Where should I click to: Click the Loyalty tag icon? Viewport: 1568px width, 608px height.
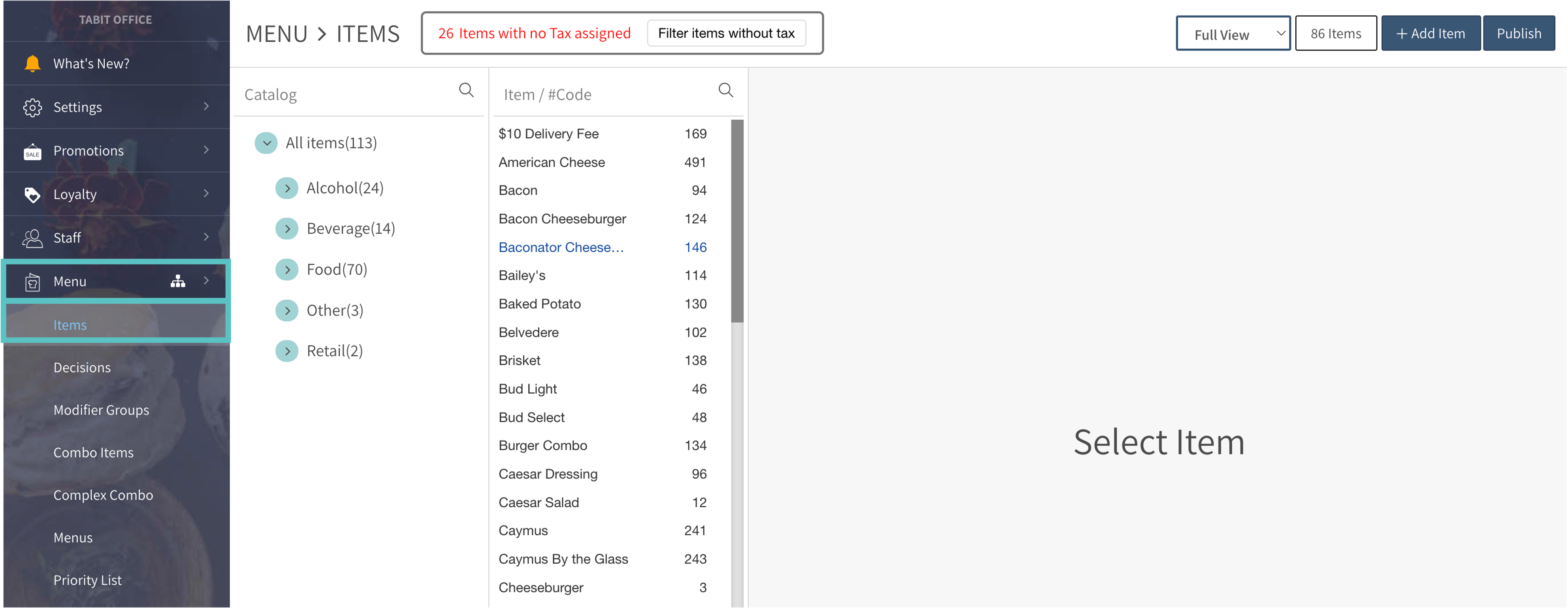click(x=32, y=195)
